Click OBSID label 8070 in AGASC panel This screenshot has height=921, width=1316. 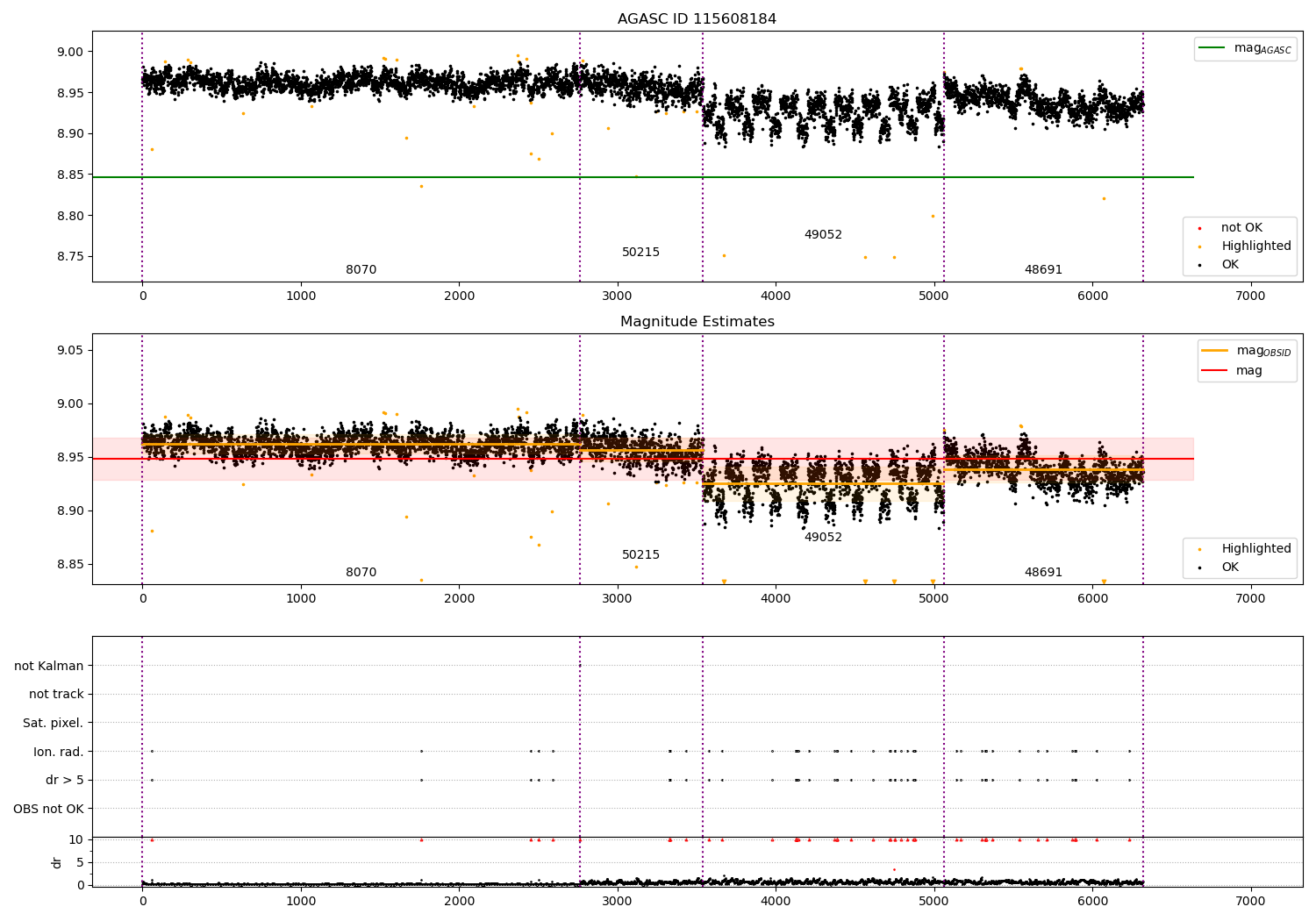pos(361,270)
